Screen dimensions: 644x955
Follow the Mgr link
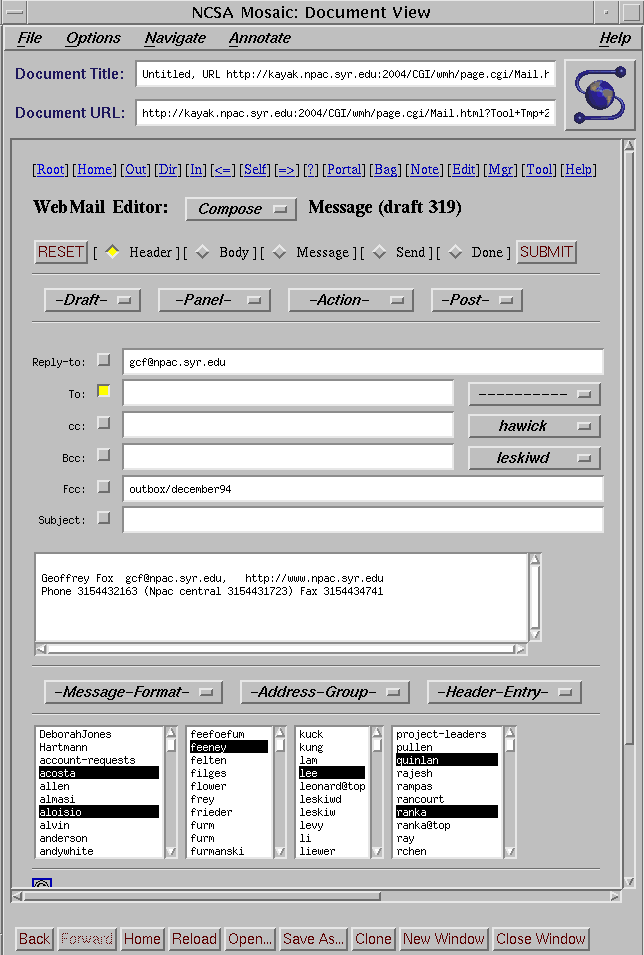pos(500,169)
